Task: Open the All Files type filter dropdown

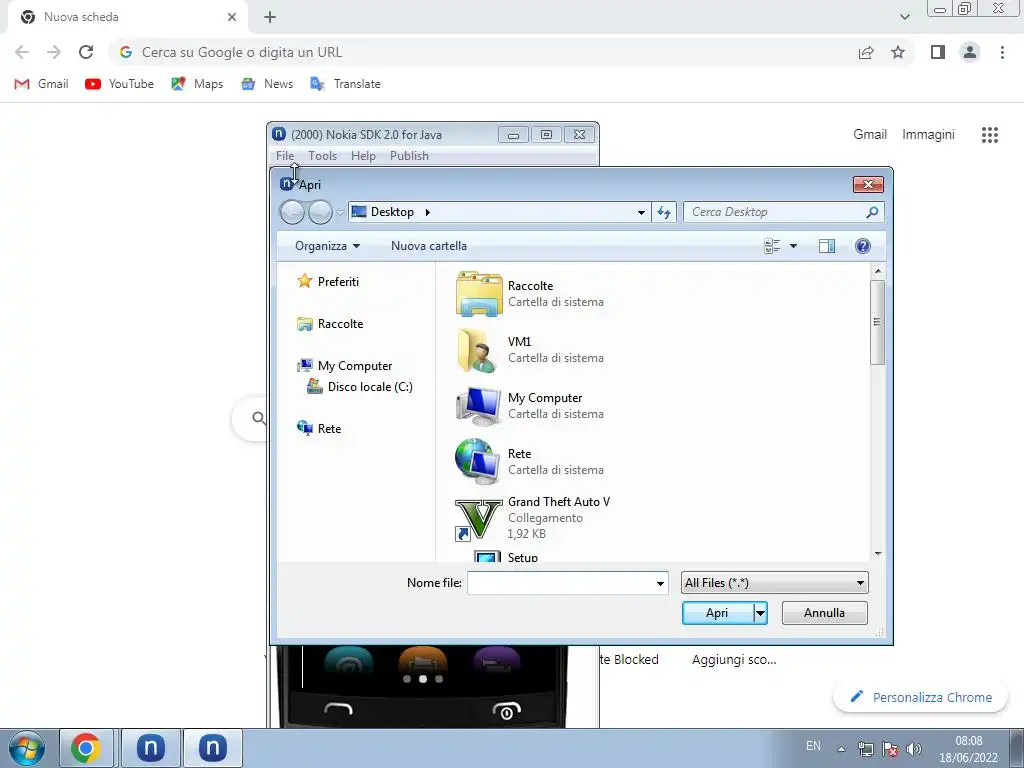Action: pos(775,583)
